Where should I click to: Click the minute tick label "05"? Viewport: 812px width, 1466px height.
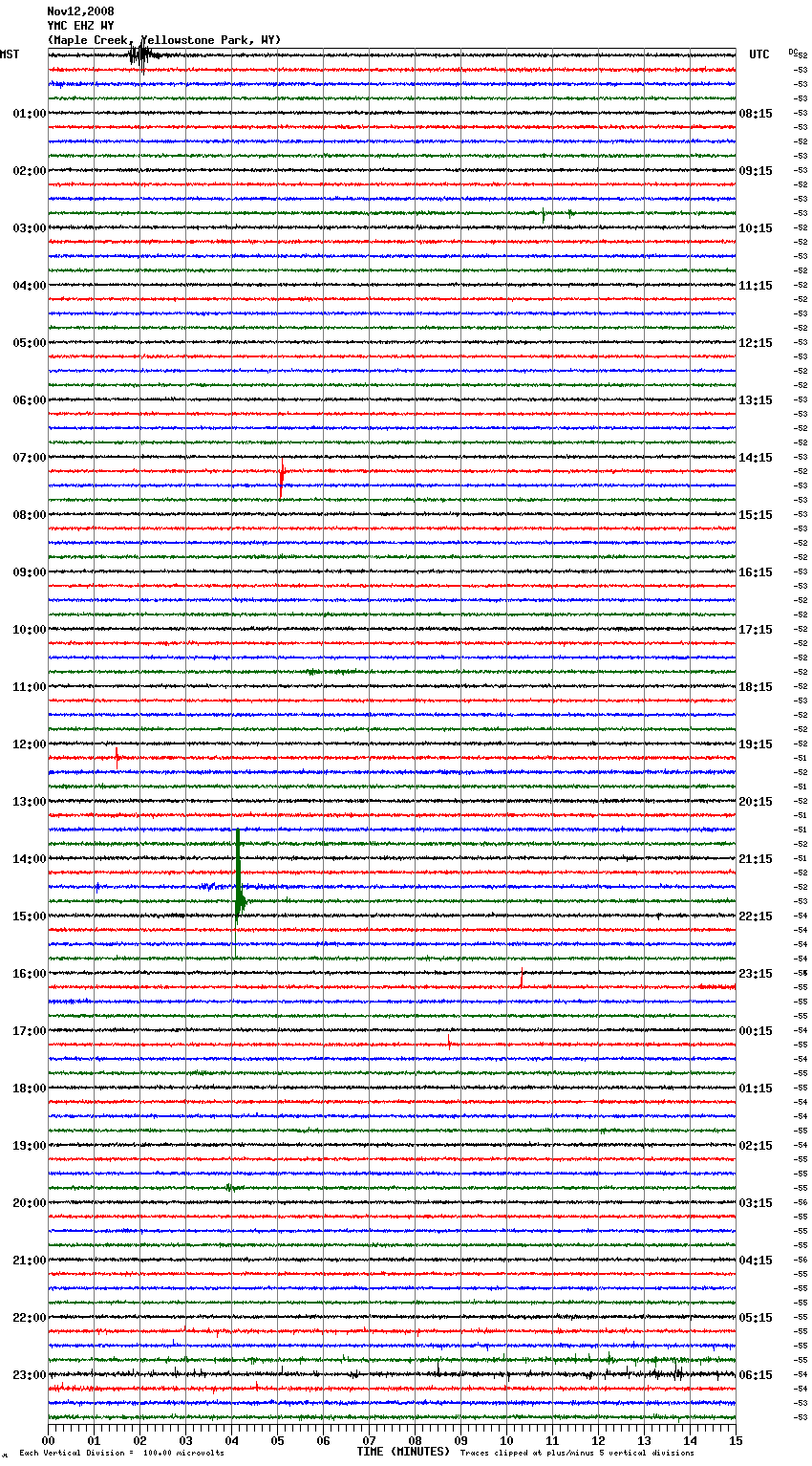277,1440
